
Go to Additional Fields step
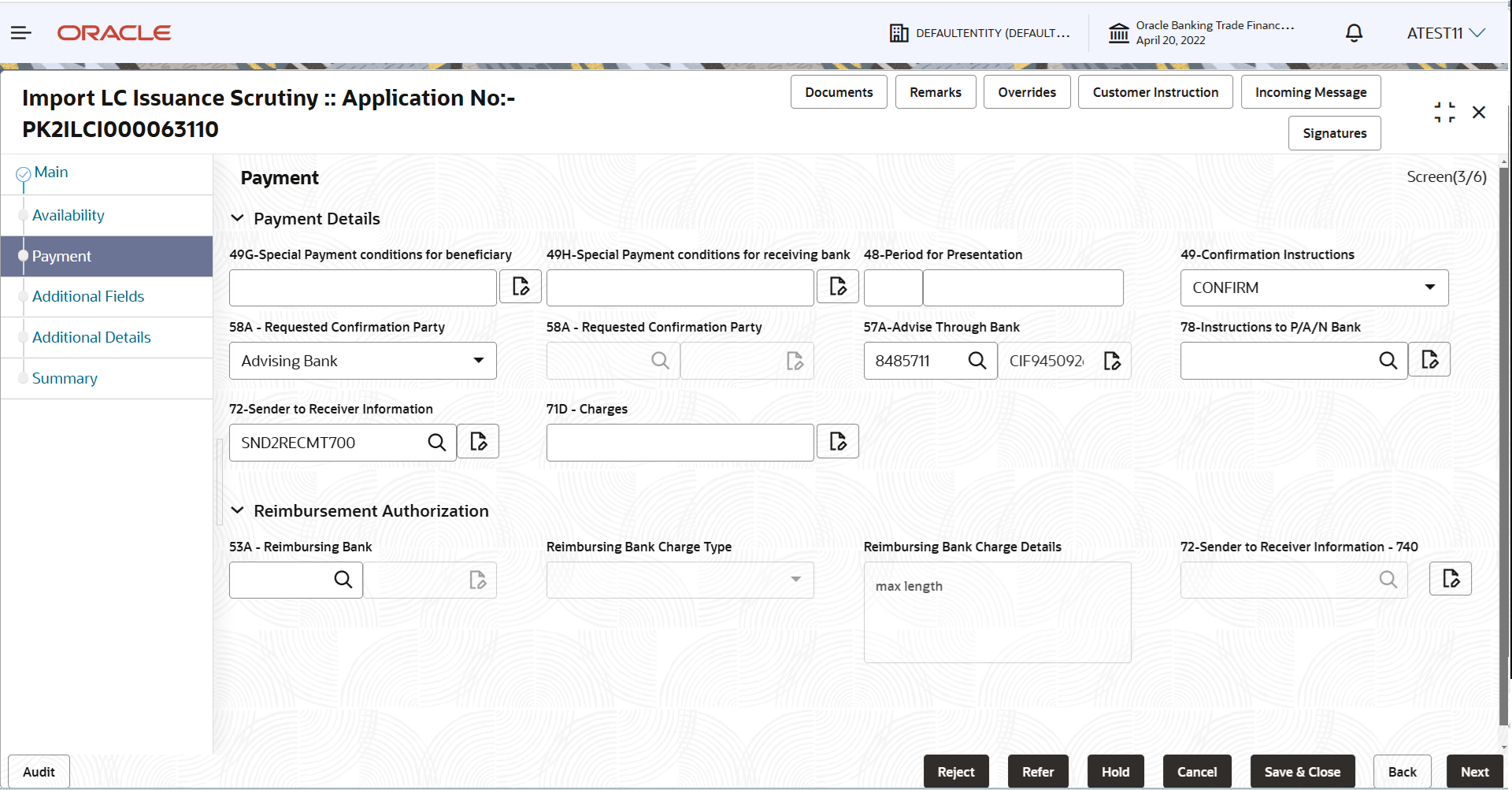coord(88,297)
